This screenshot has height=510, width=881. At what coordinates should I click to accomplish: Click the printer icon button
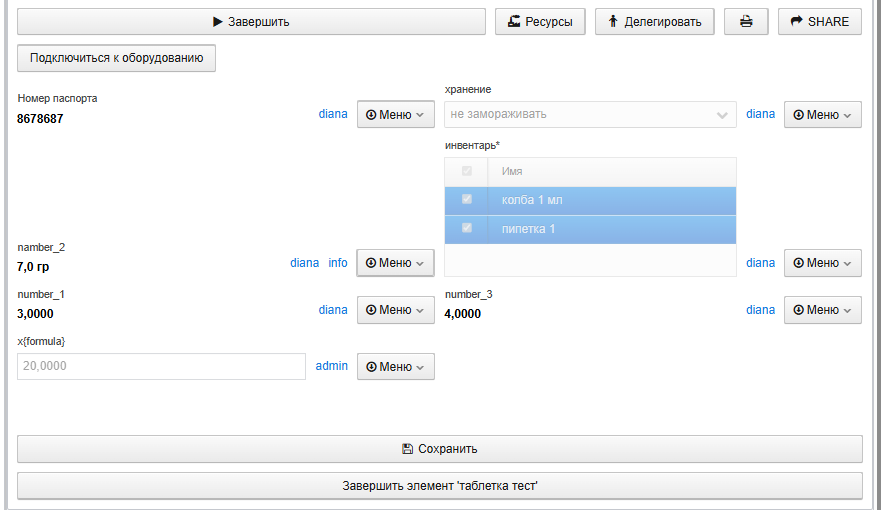(746, 21)
